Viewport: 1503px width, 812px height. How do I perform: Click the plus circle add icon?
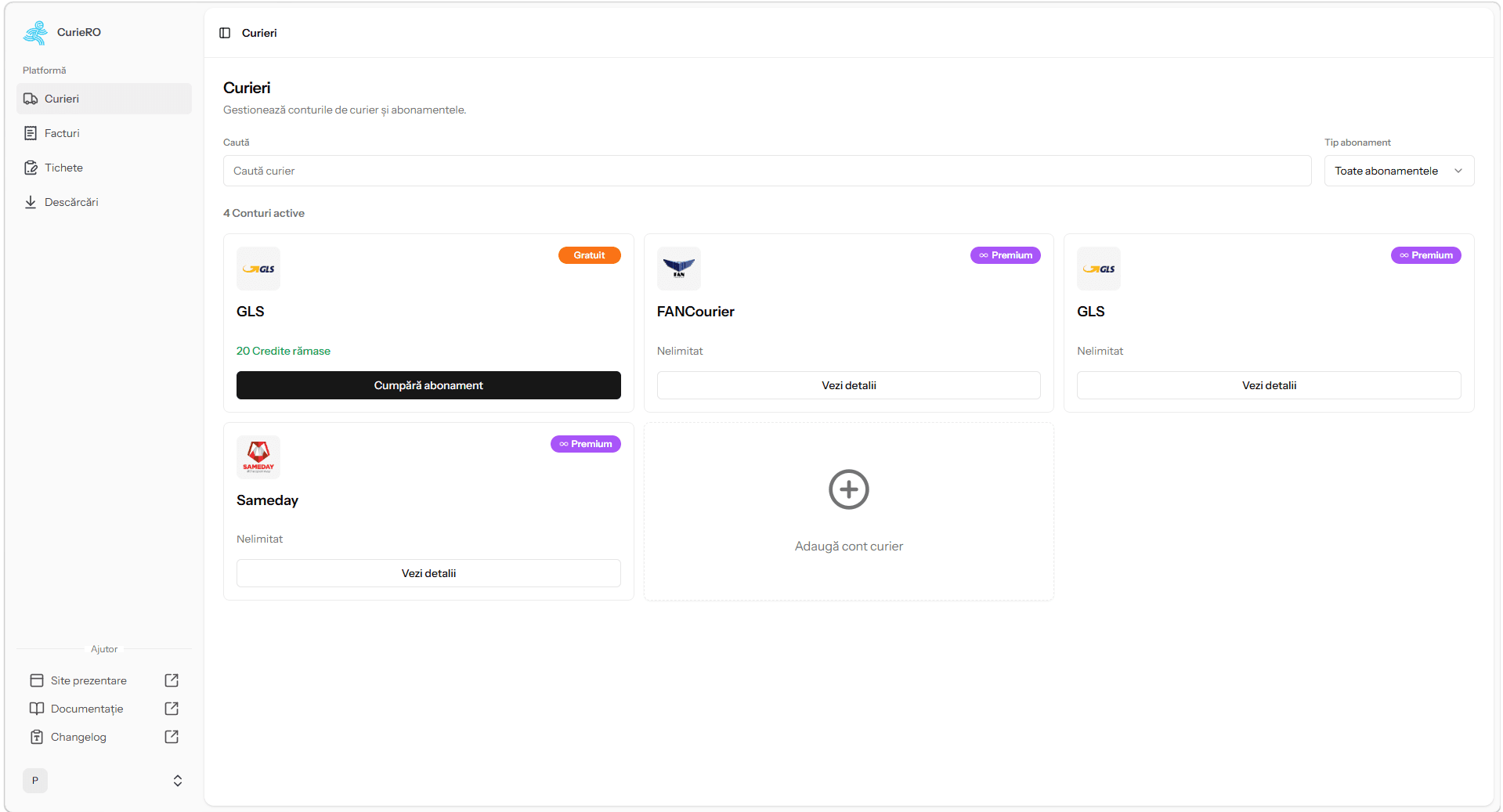(848, 489)
